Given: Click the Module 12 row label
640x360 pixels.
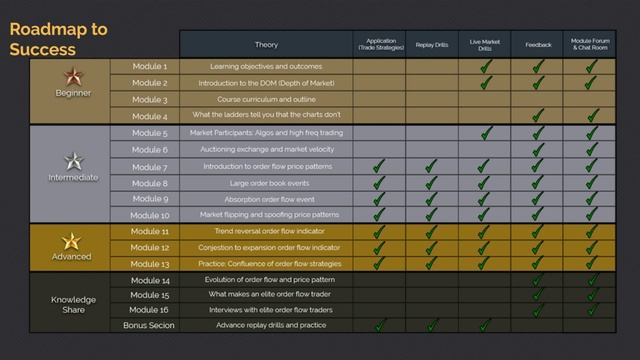Looking at the screenshot, I should (149, 248).
